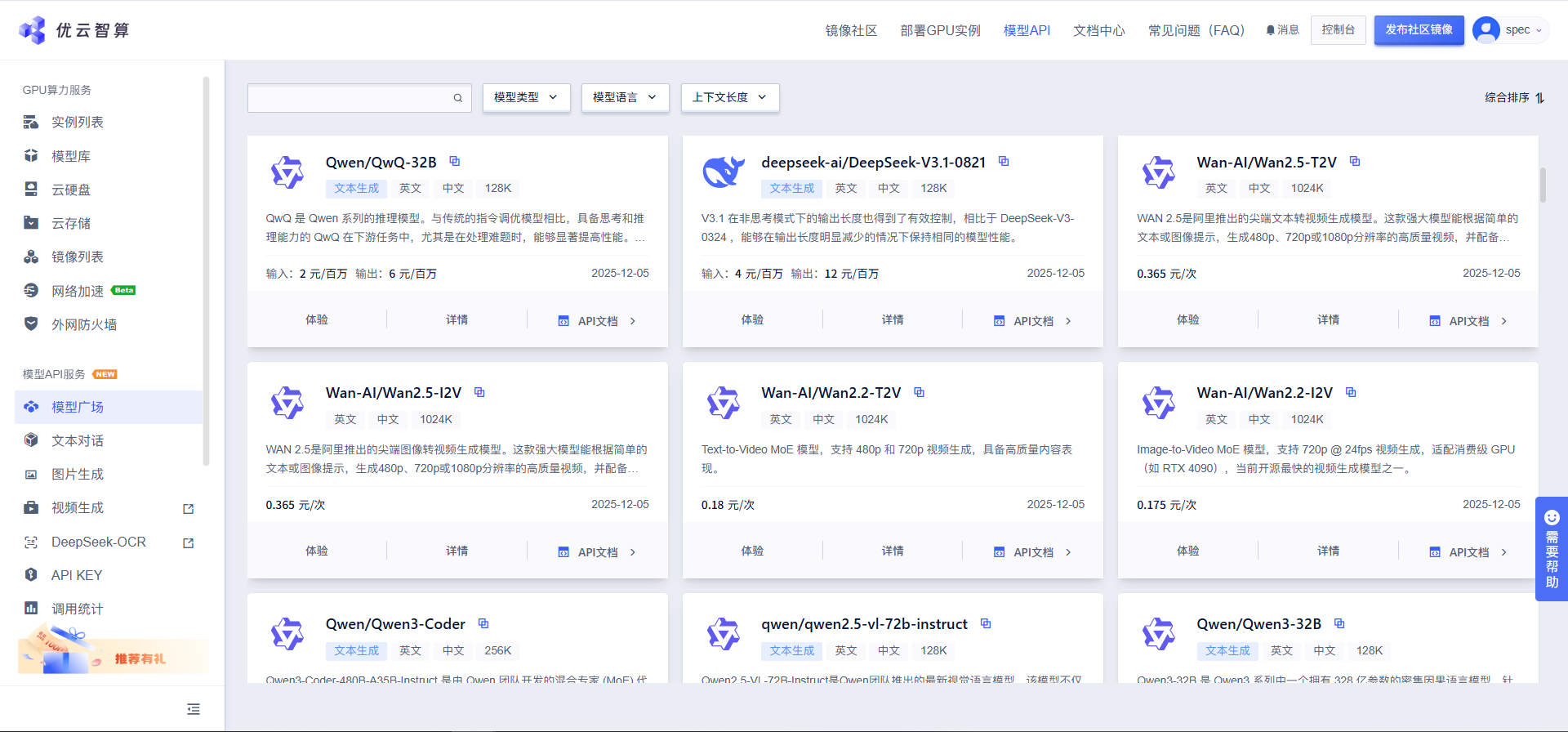Open 部署GPU实例 in top navigation

940,30
